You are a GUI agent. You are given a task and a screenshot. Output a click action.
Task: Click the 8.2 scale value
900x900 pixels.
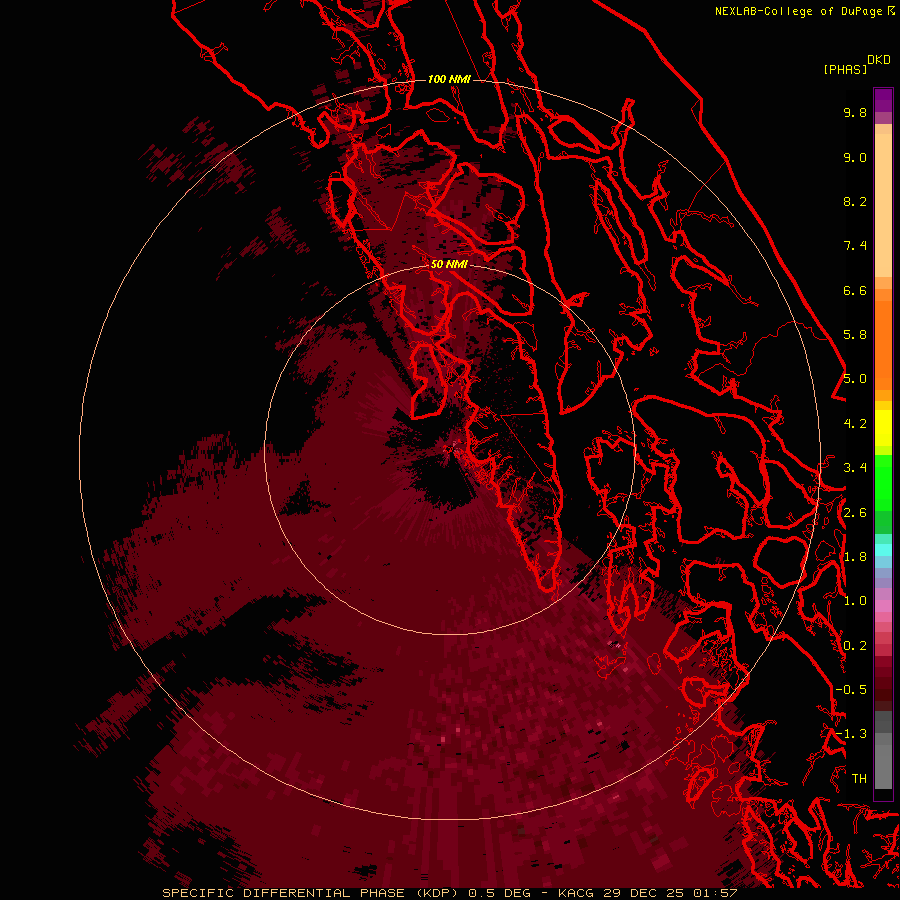(x=855, y=201)
